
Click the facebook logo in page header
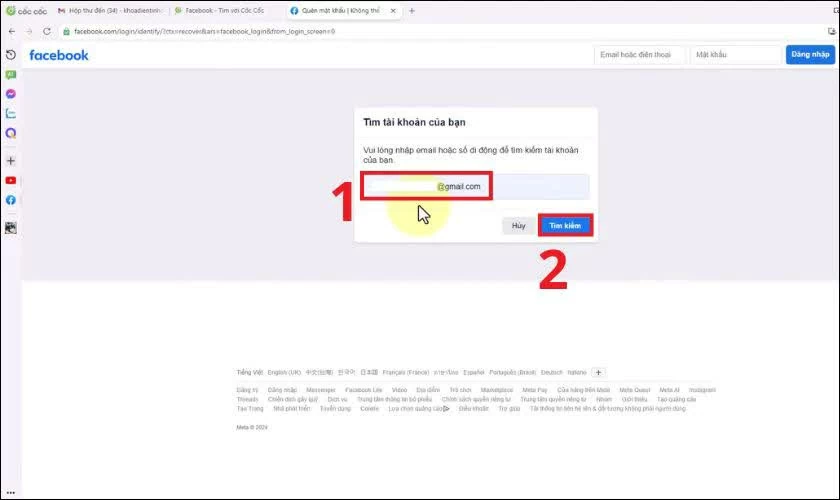click(x=59, y=55)
